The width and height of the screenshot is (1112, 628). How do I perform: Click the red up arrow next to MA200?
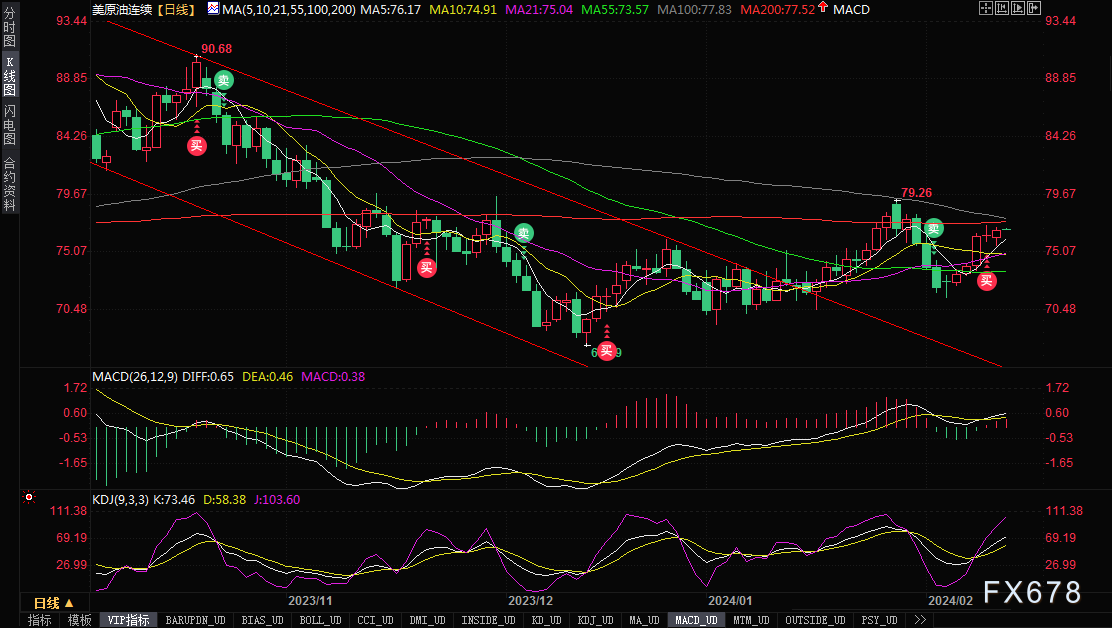823,8
